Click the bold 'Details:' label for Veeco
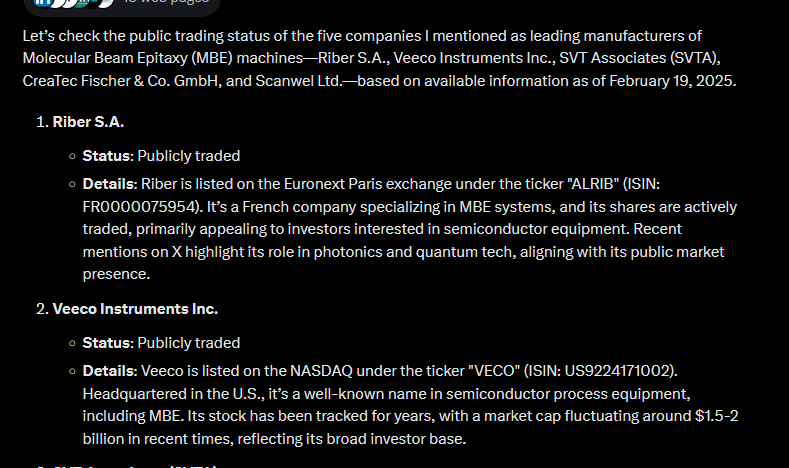The width and height of the screenshot is (789, 468). 110,371
